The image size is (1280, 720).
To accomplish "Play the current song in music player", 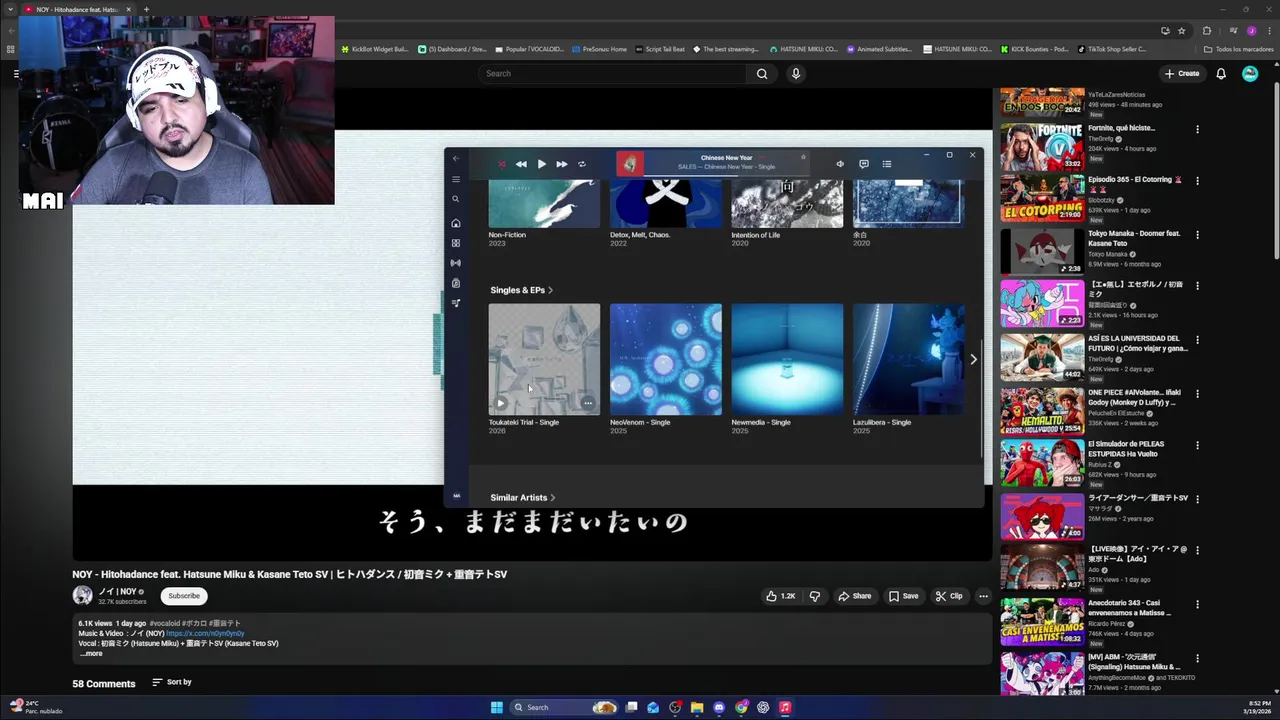I will (541, 164).
